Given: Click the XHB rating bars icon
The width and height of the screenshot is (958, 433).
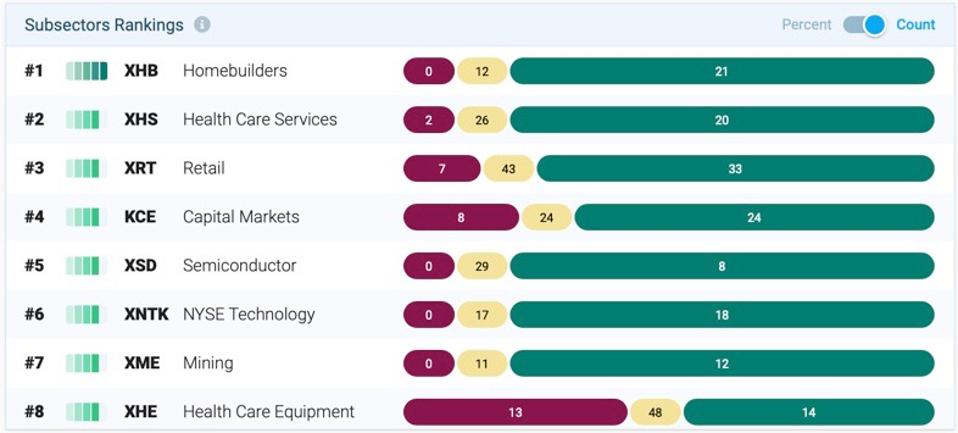Looking at the screenshot, I should (x=86, y=71).
